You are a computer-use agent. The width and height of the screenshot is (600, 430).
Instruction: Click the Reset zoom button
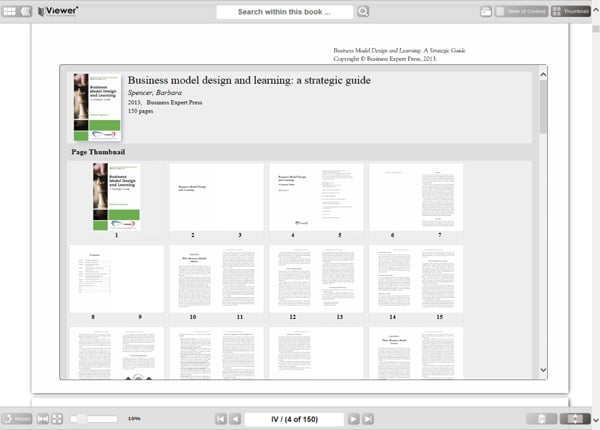click(x=17, y=419)
